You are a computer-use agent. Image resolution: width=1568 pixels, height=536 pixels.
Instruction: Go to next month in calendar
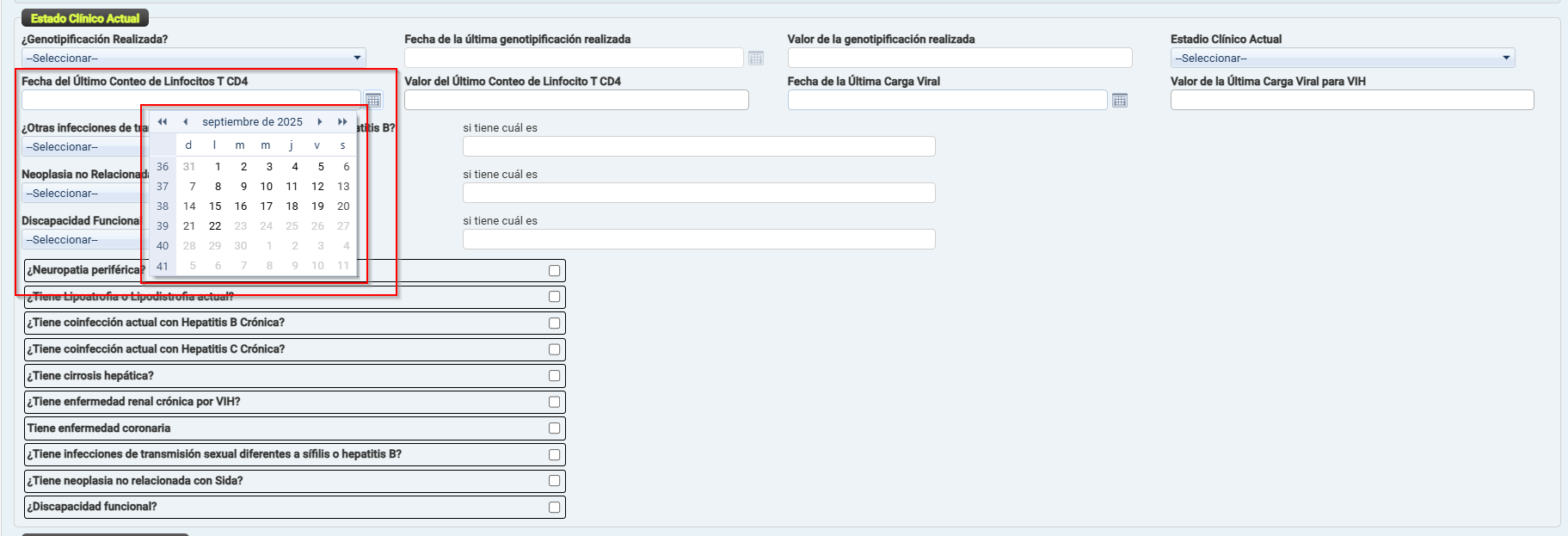(320, 122)
